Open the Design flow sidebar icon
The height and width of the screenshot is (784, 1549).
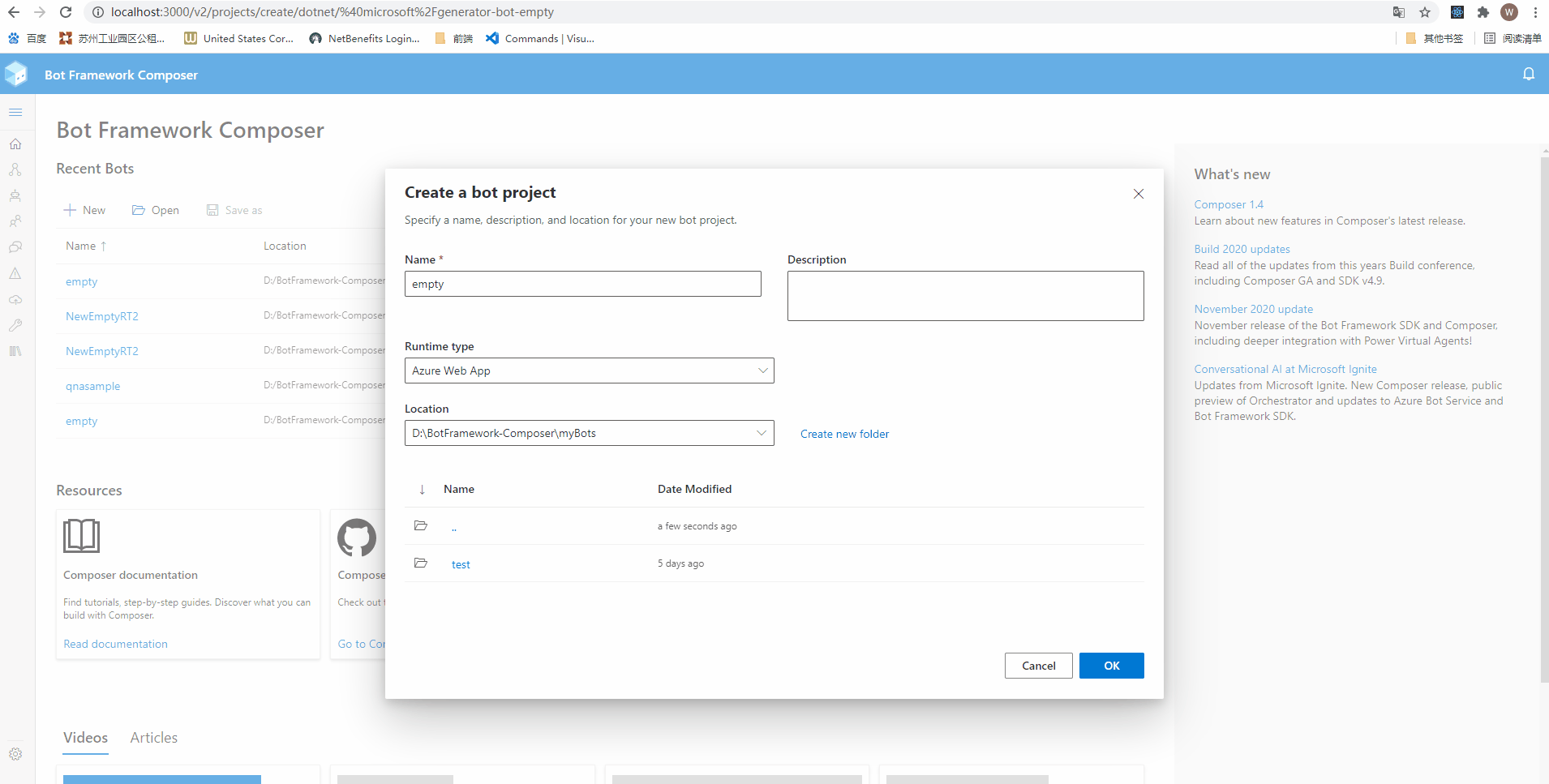pyautogui.click(x=15, y=169)
